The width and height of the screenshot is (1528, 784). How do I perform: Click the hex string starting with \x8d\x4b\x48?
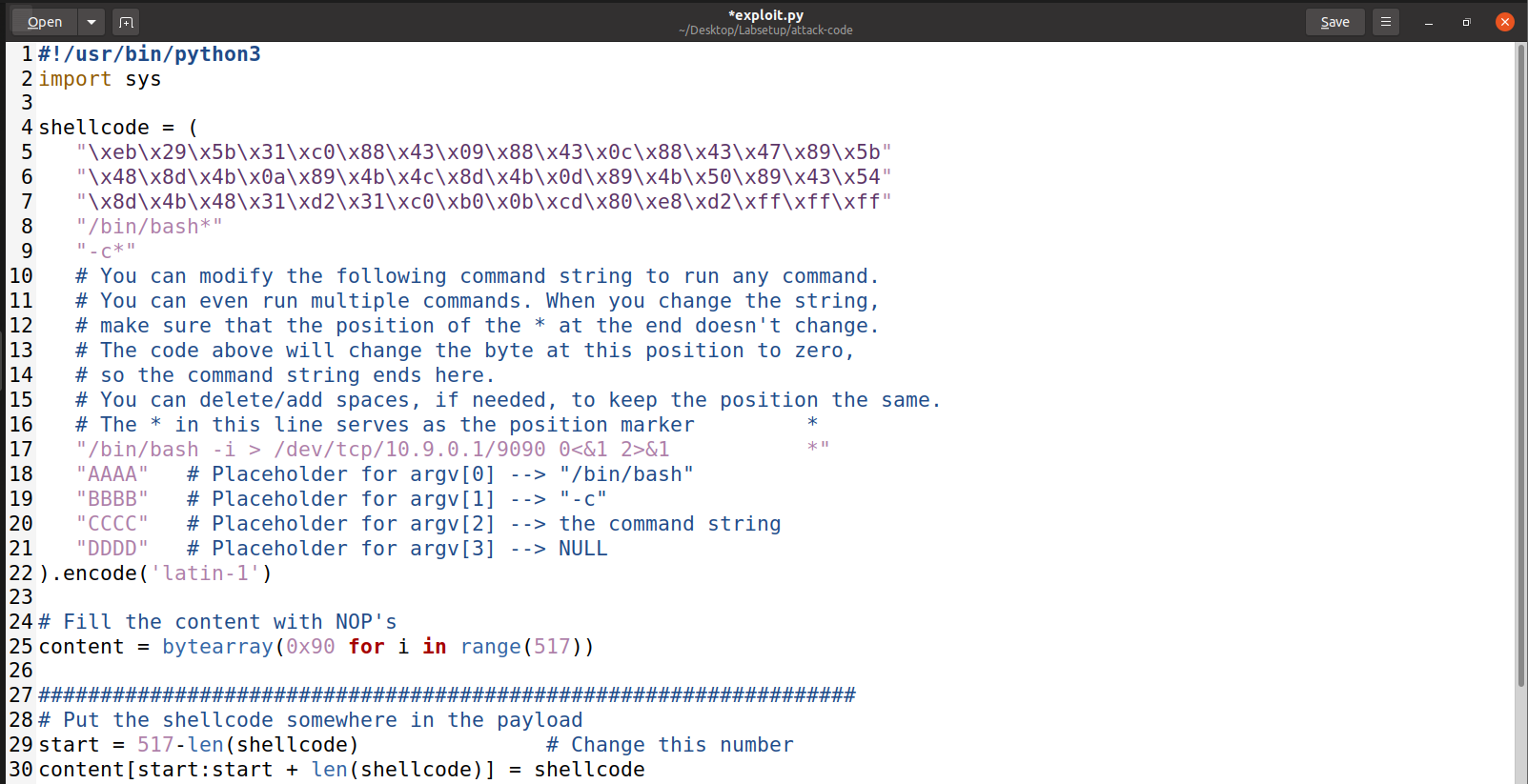[x=484, y=202]
